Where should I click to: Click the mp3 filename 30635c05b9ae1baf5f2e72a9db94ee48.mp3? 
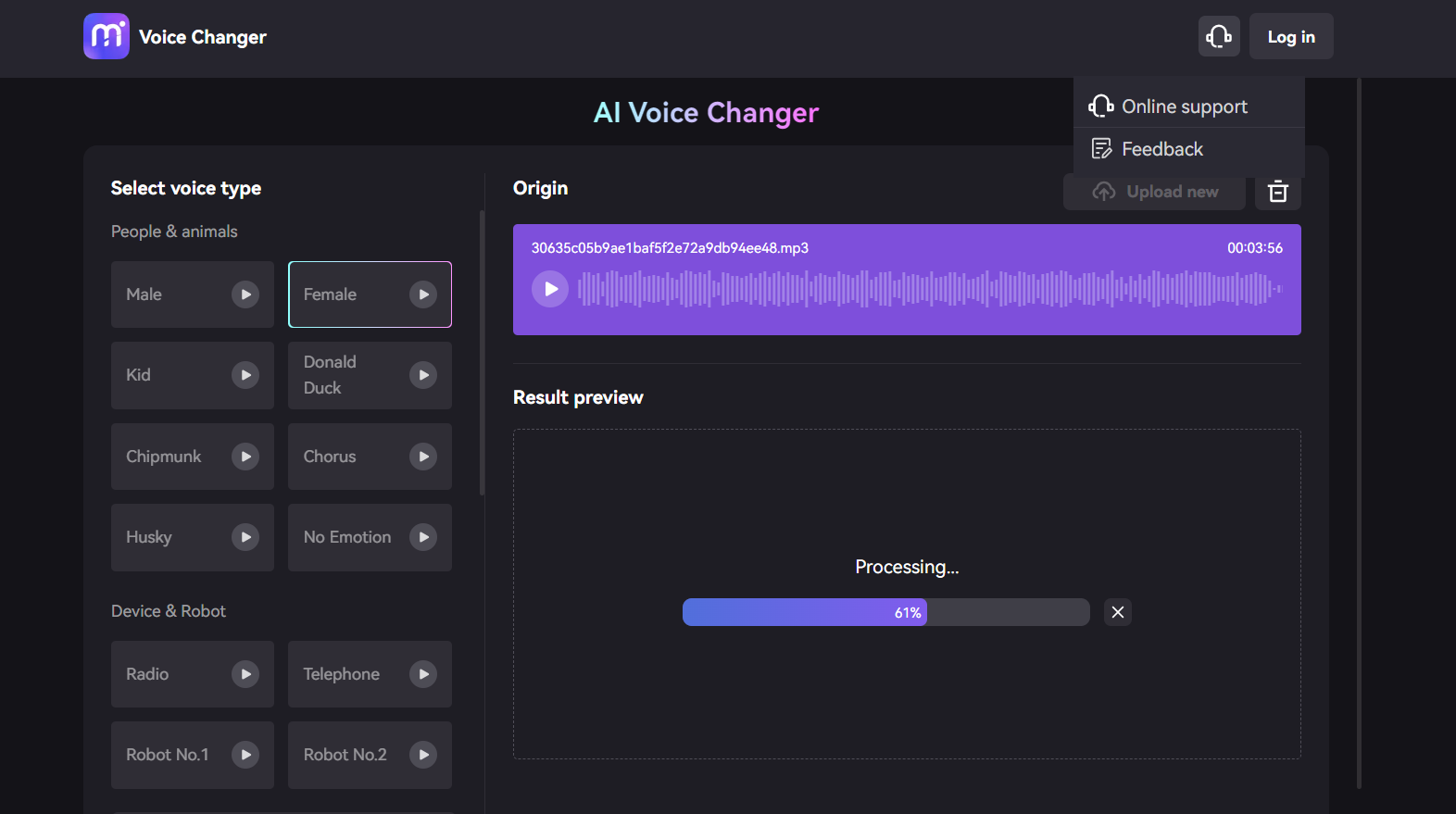670,248
